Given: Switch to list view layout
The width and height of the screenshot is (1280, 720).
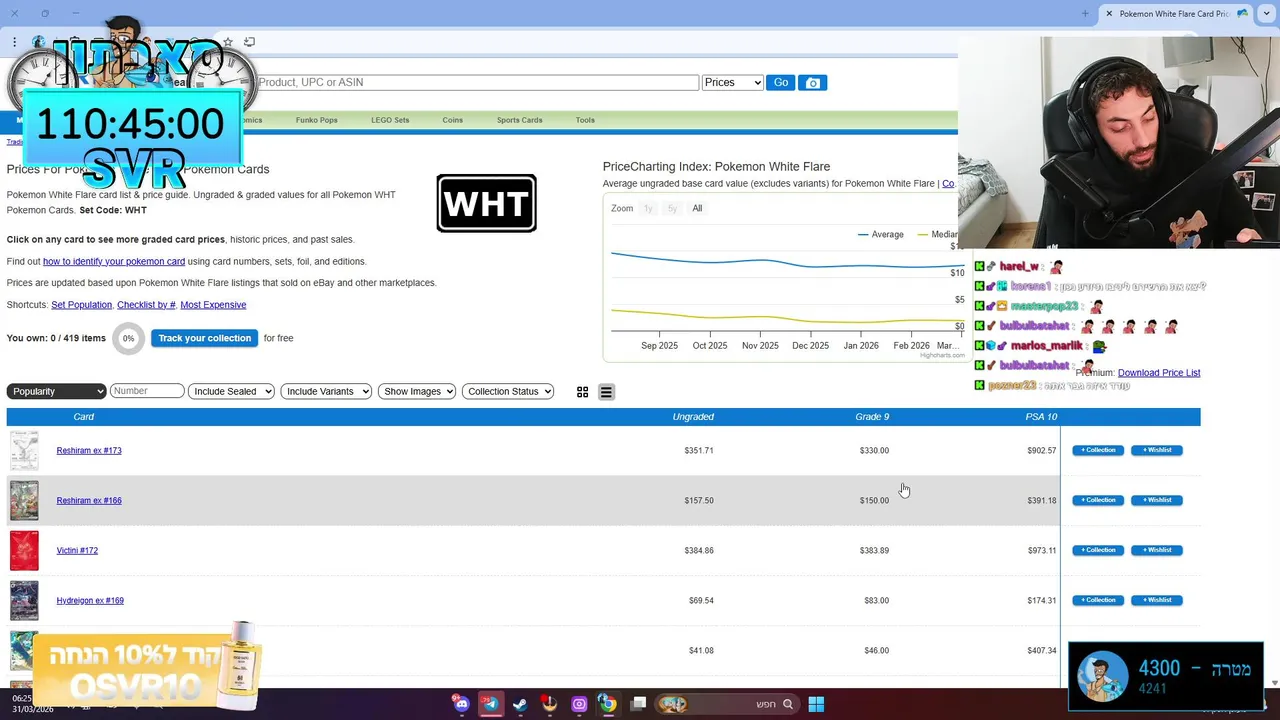Looking at the screenshot, I should pos(606,392).
